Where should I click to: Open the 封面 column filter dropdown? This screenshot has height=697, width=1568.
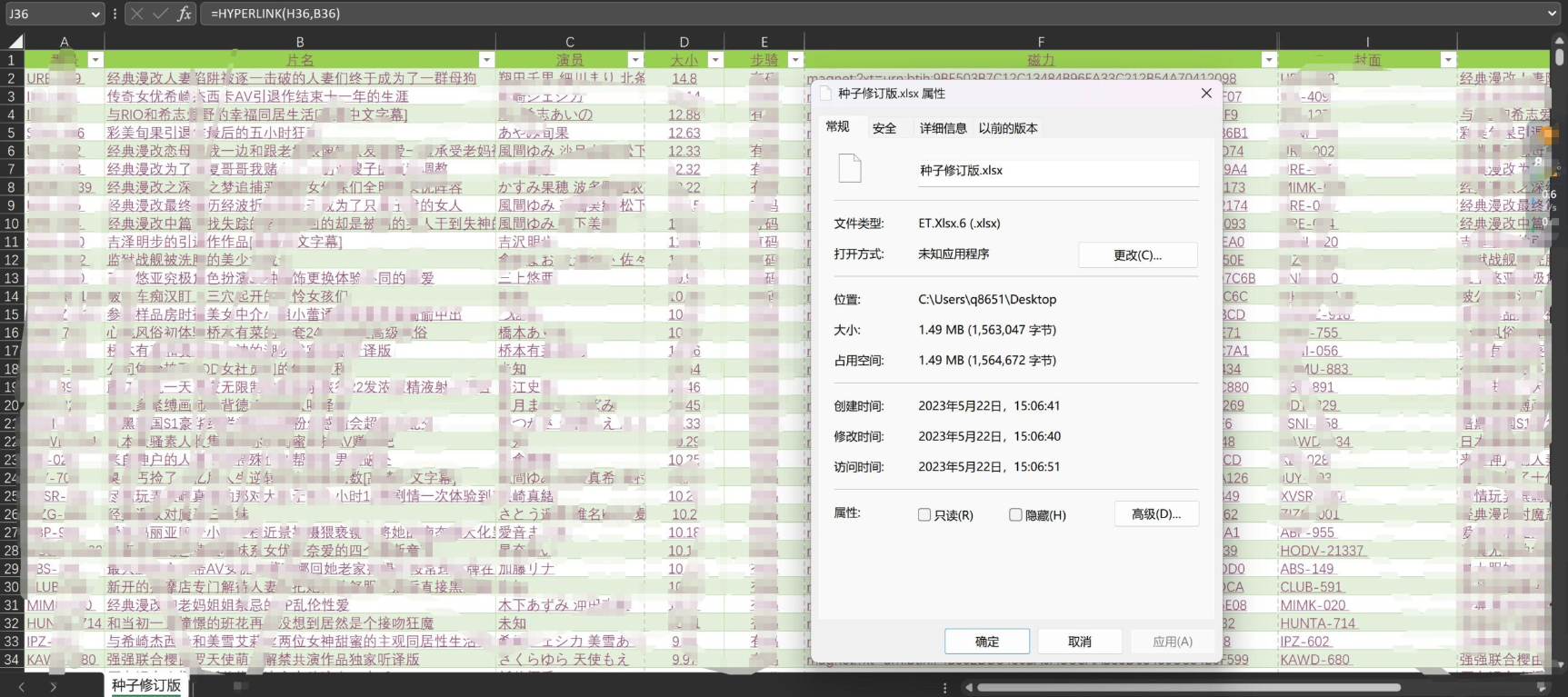click(1448, 60)
